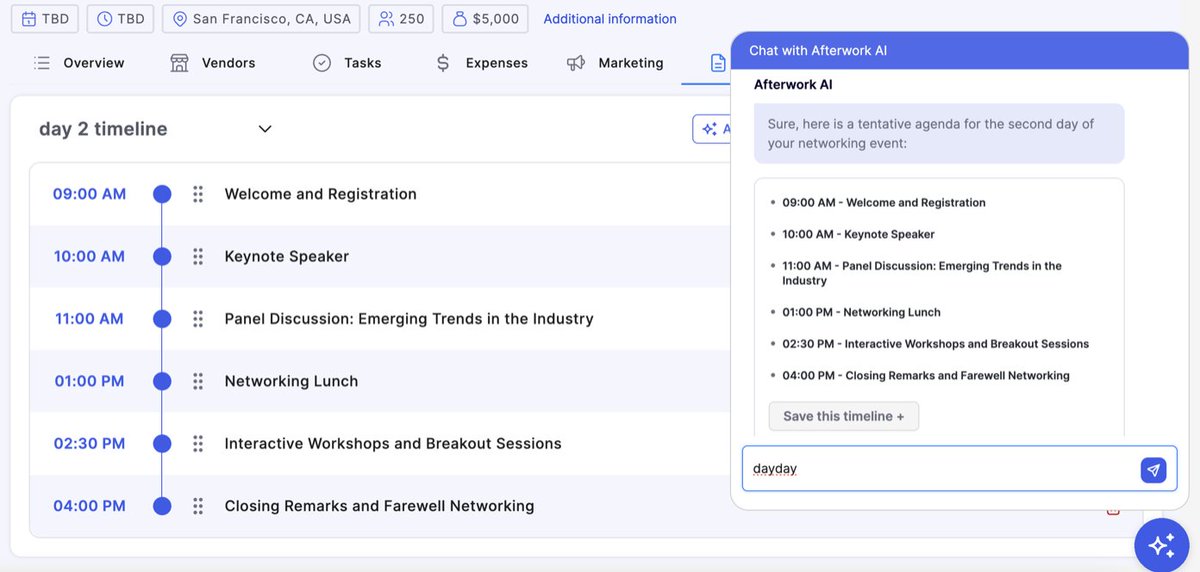Click drag handle for Networking Lunch

(x=198, y=381)
